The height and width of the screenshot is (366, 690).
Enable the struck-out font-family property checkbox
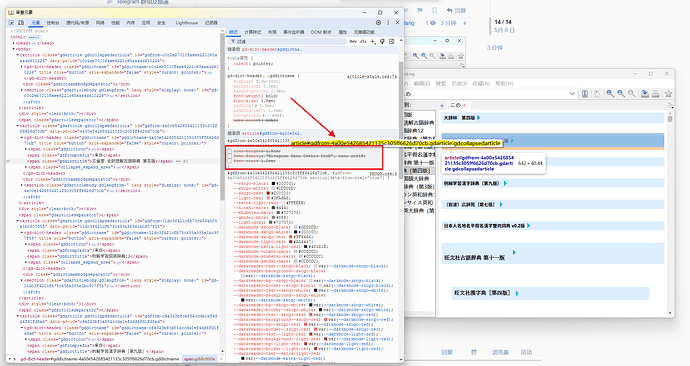pos(230,156)
